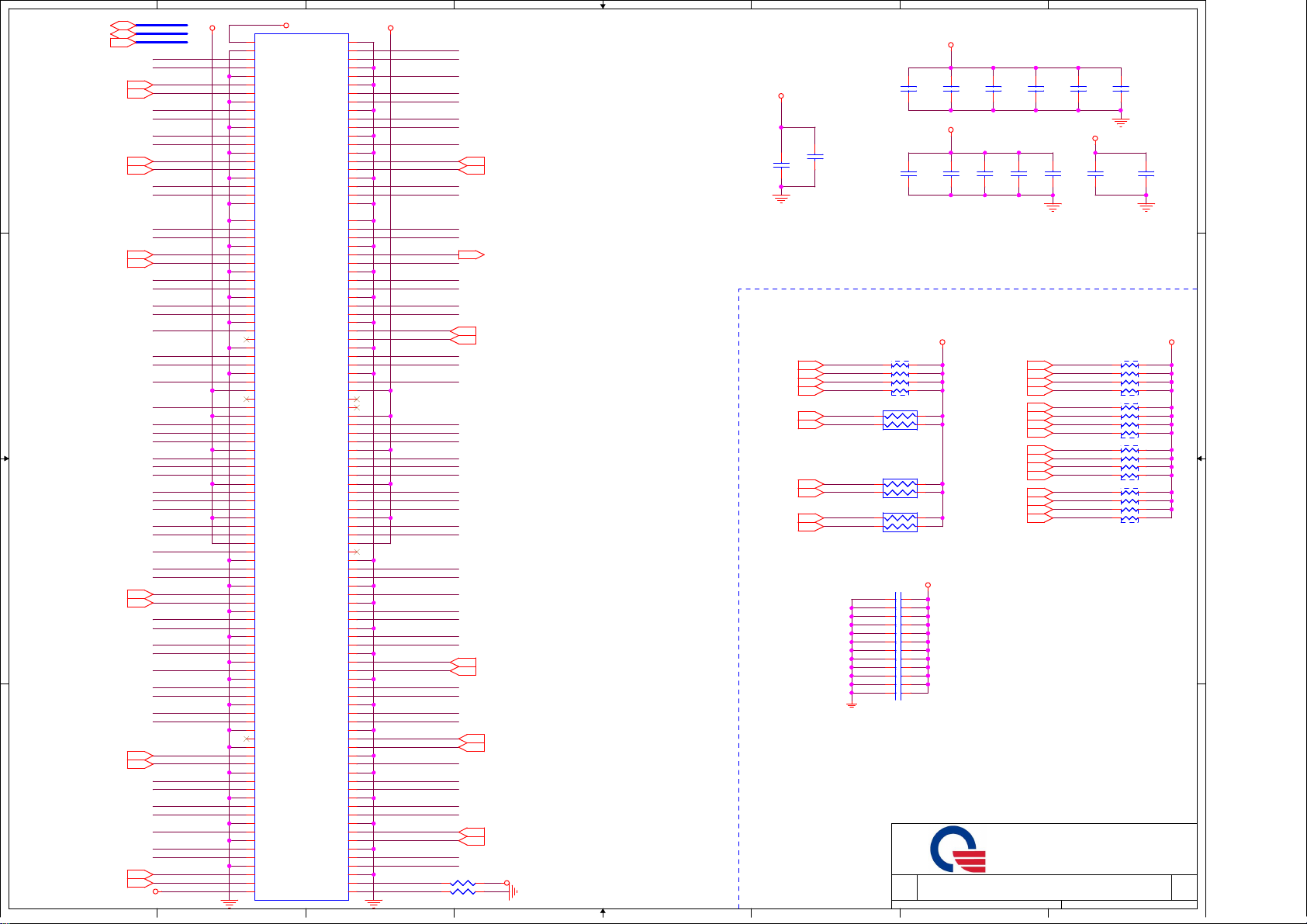Click the thick blue bus lines at top left

(x=161, y=33)
